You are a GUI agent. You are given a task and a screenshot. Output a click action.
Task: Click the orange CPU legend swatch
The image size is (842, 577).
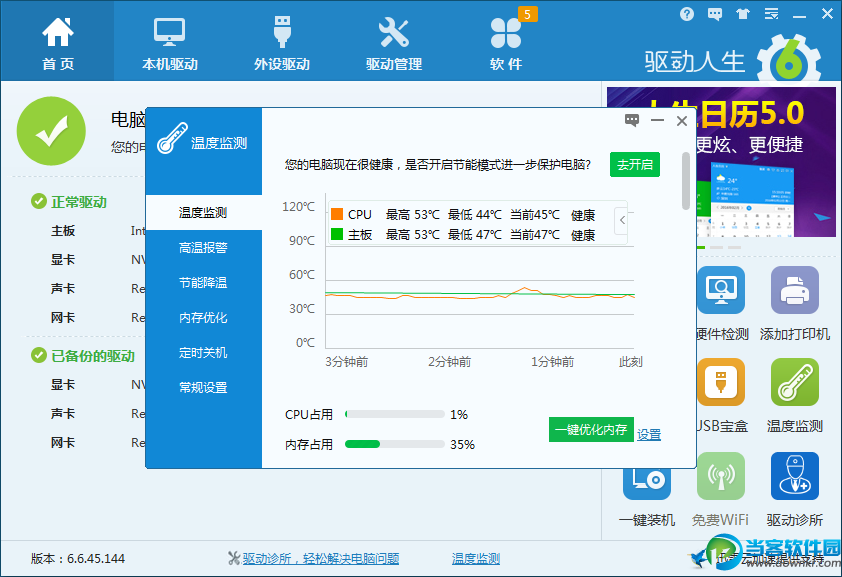coord(337,214)
